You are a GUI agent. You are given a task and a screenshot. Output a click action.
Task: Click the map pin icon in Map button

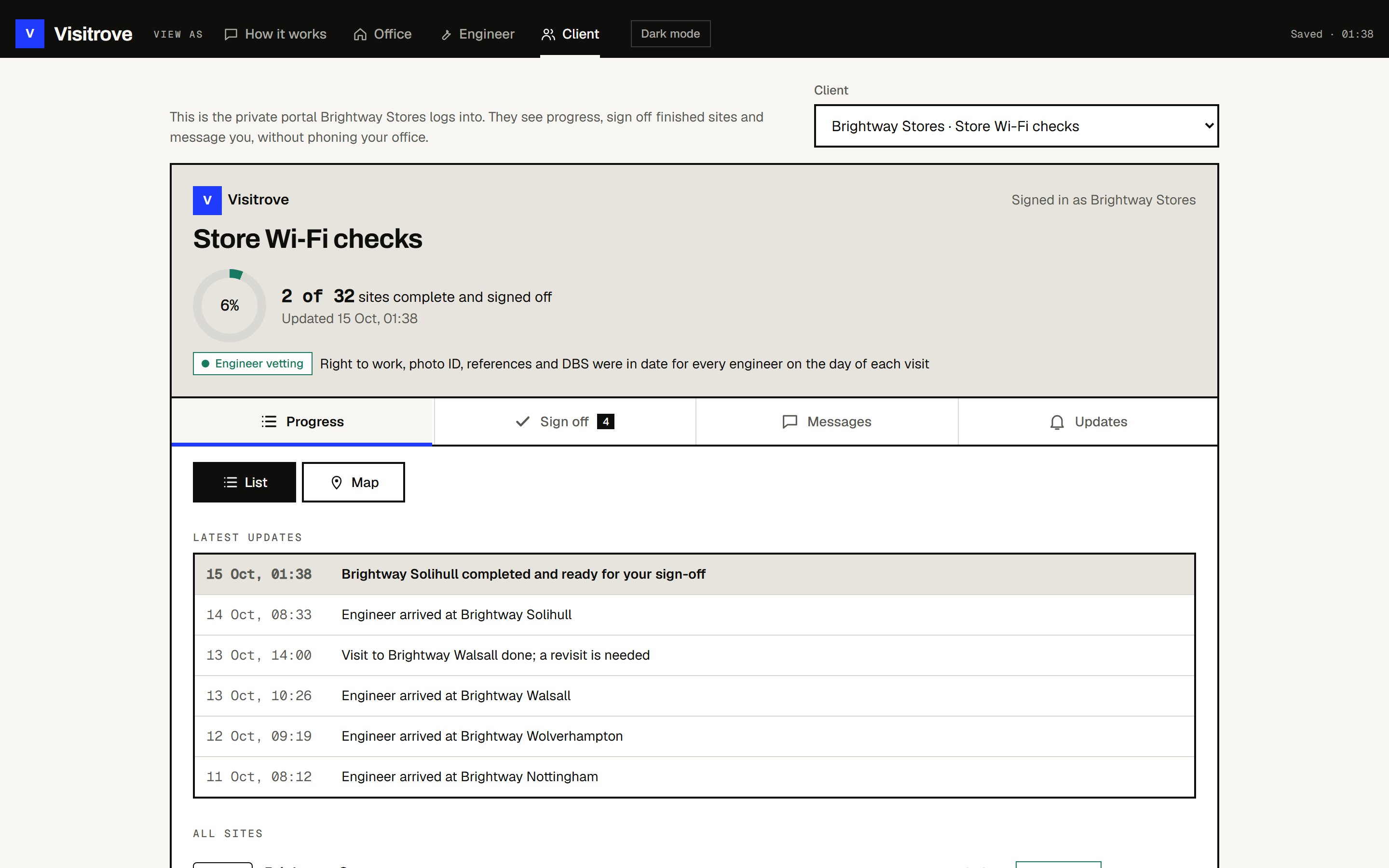pyautogui.click(x=336, y=482)
